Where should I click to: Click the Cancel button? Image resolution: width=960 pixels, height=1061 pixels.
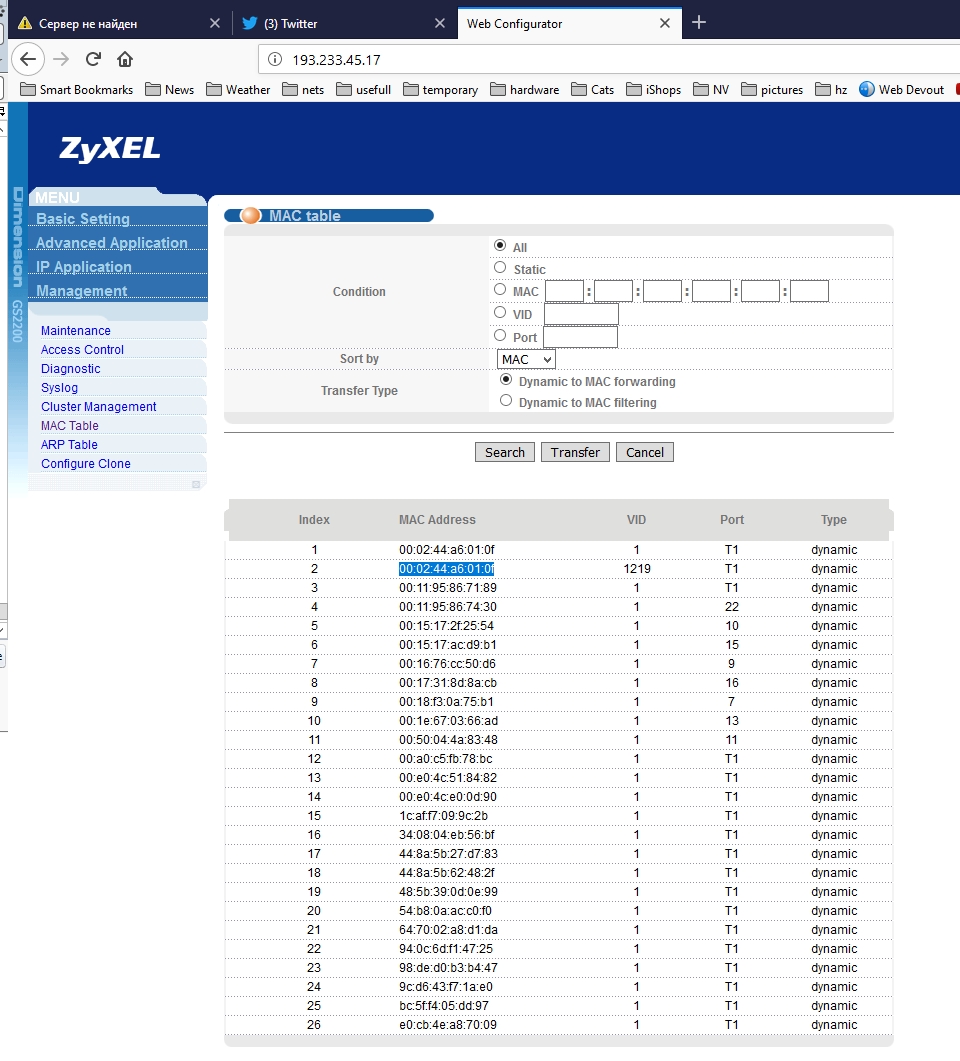pyautogui.click(x=645, y=452)
